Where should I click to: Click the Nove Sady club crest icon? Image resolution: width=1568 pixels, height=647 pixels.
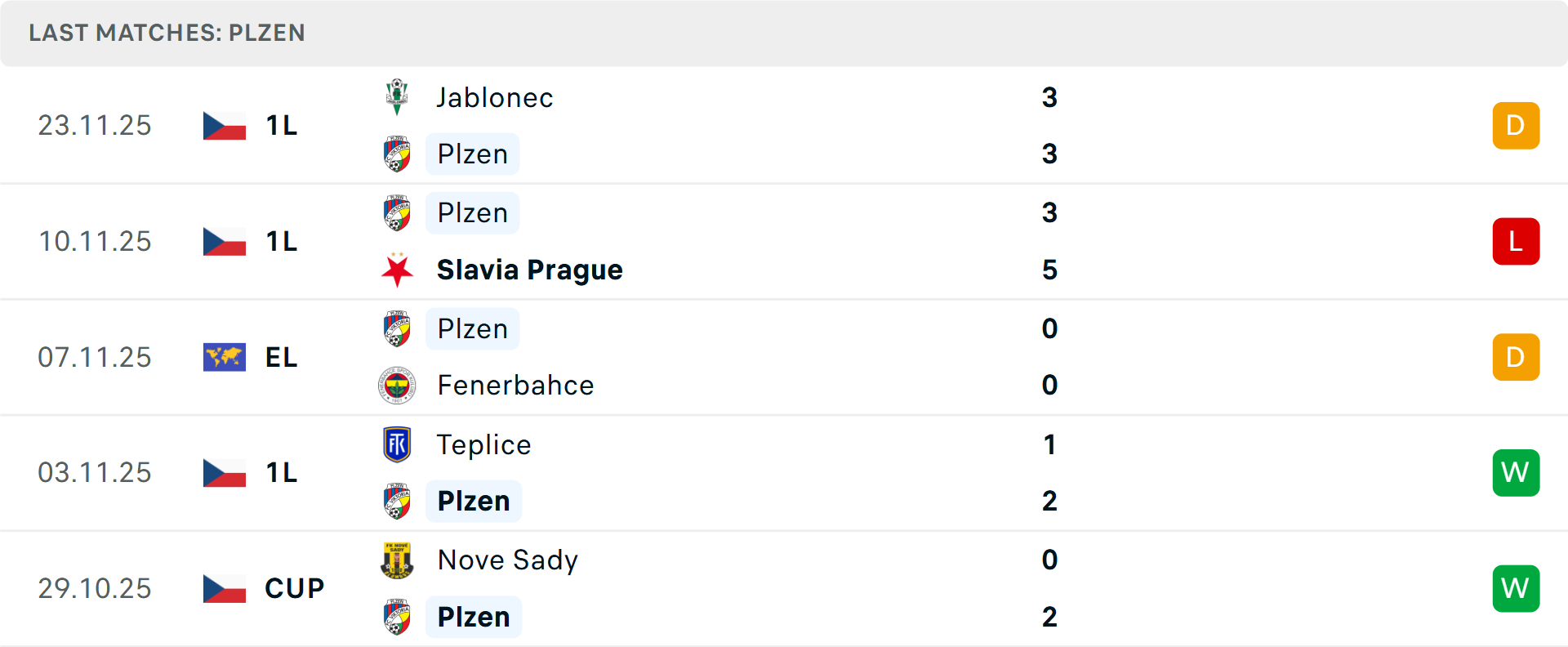[x=397, y=560]
